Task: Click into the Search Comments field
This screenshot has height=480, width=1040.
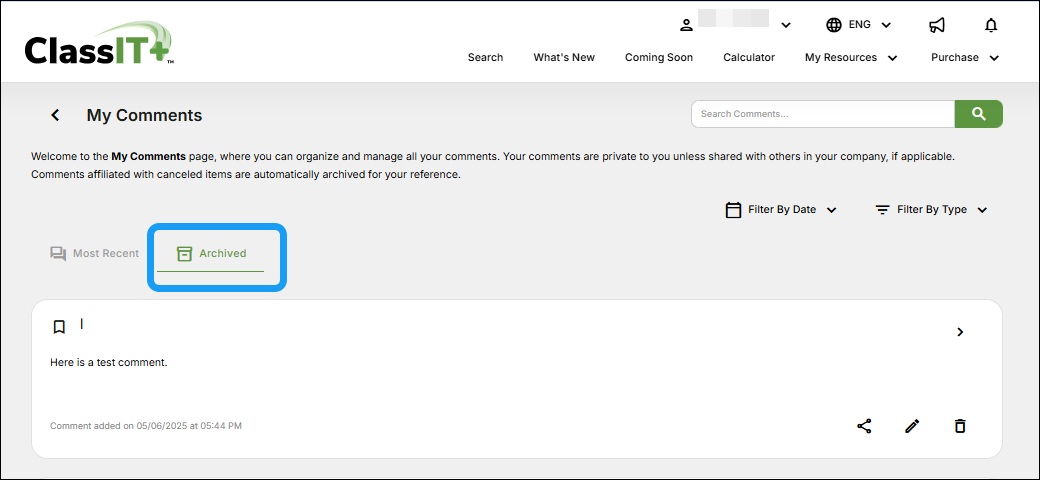Action: pos(822,114)
